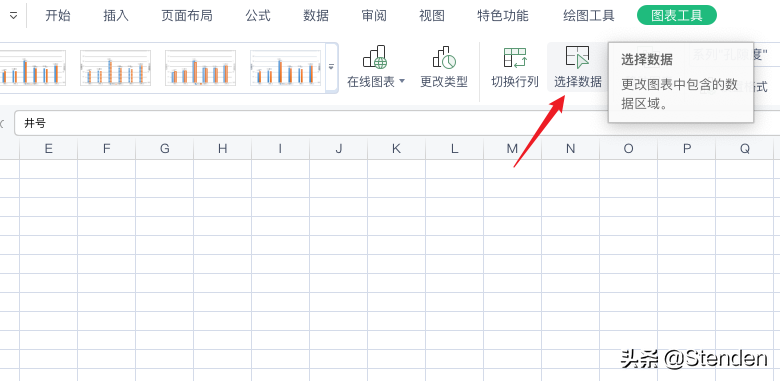Screen dimensions: 780x381
Task: Open the 特色功能 tab
Action: coord(502,16)
